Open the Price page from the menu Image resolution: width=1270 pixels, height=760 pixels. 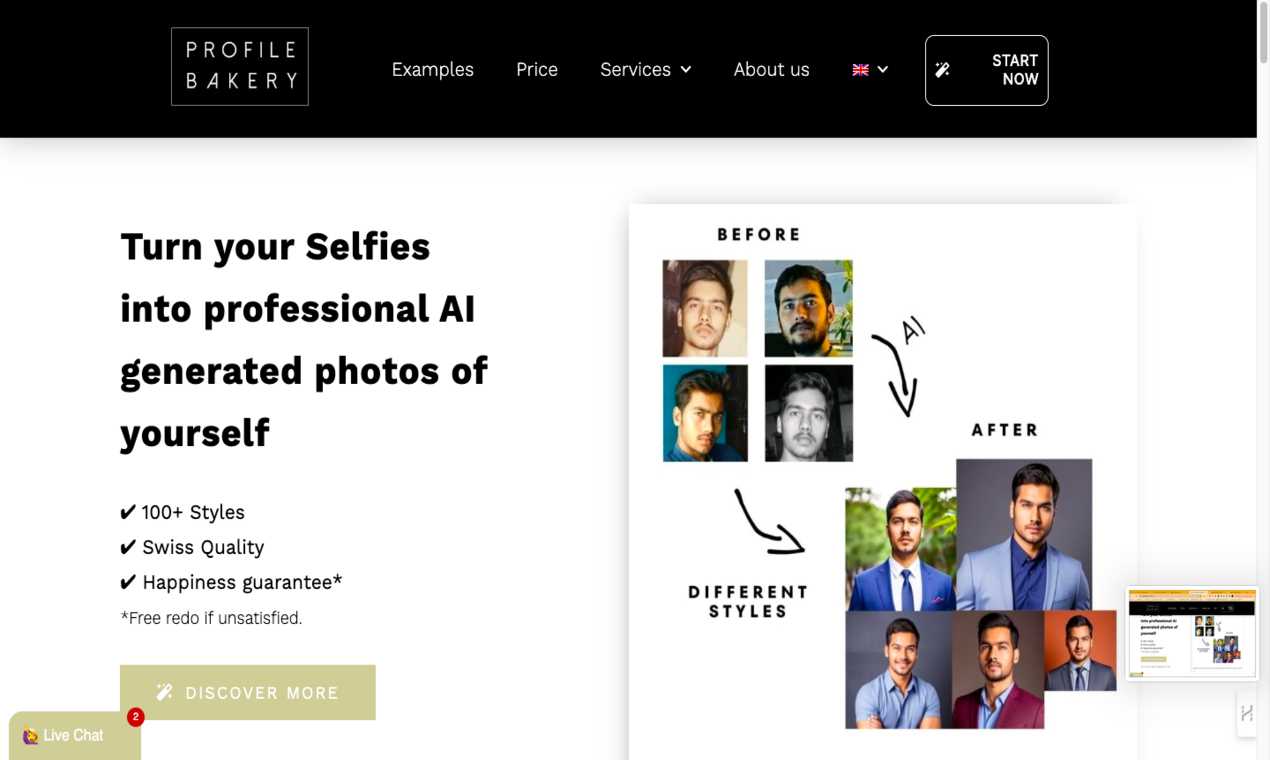point(536,69)
